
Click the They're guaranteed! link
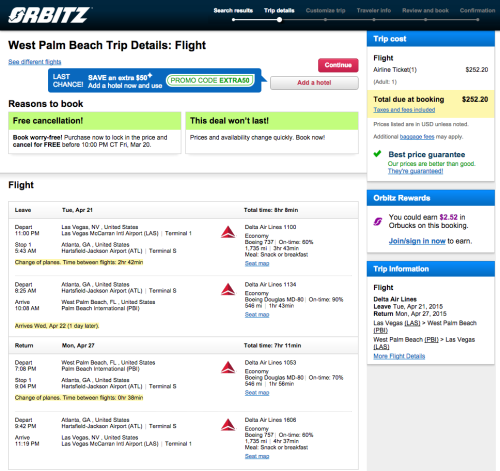click(x=415, y=171)
